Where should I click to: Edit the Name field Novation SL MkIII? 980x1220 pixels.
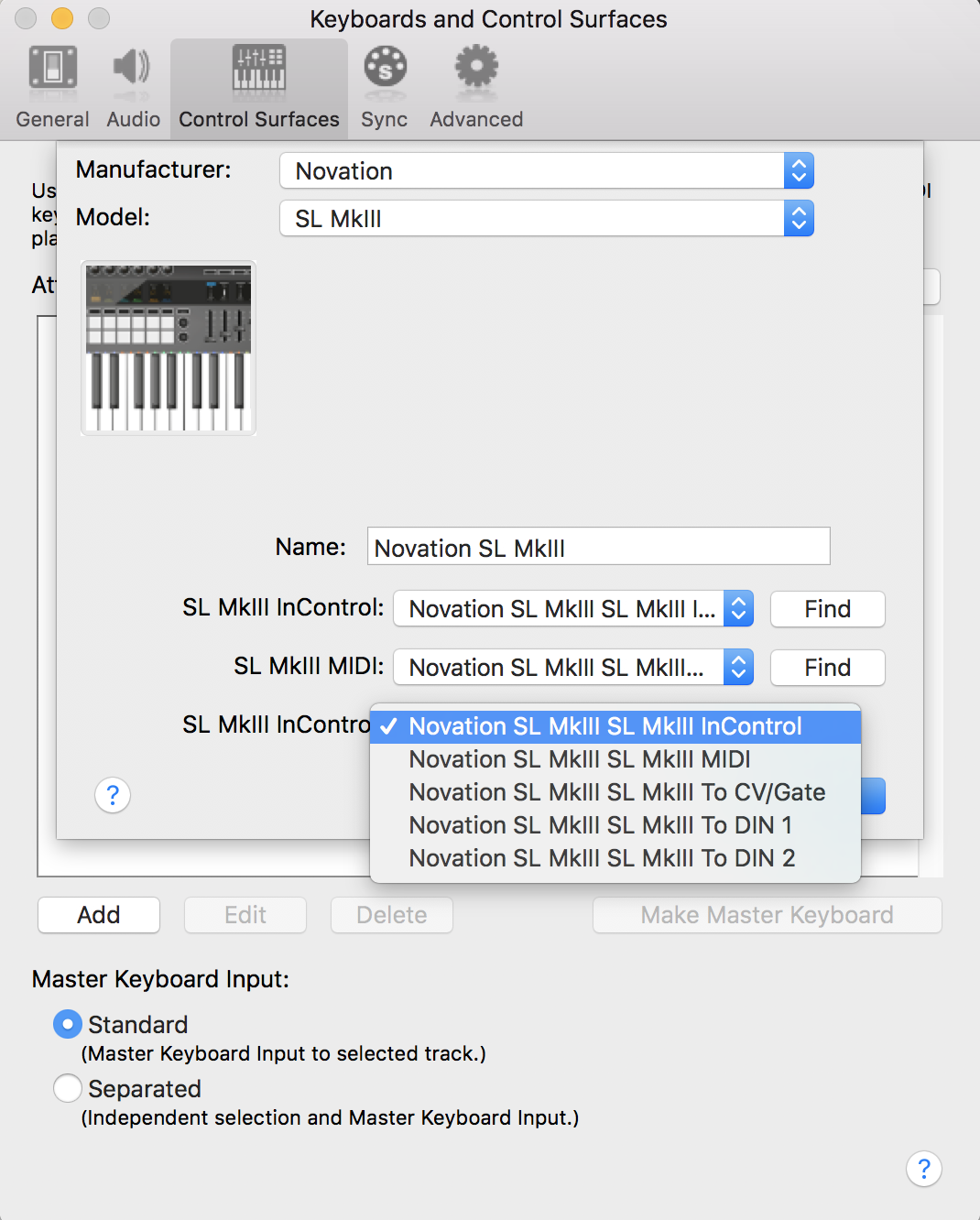[599, 547]
